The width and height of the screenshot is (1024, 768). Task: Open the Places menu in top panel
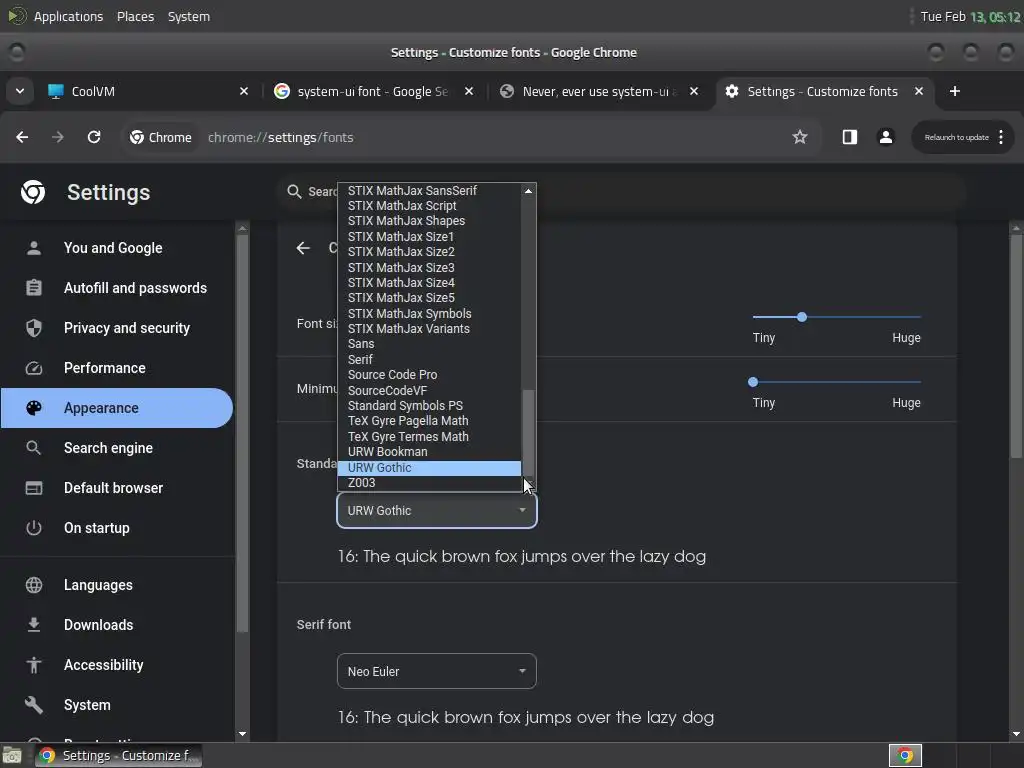[135, 16]
